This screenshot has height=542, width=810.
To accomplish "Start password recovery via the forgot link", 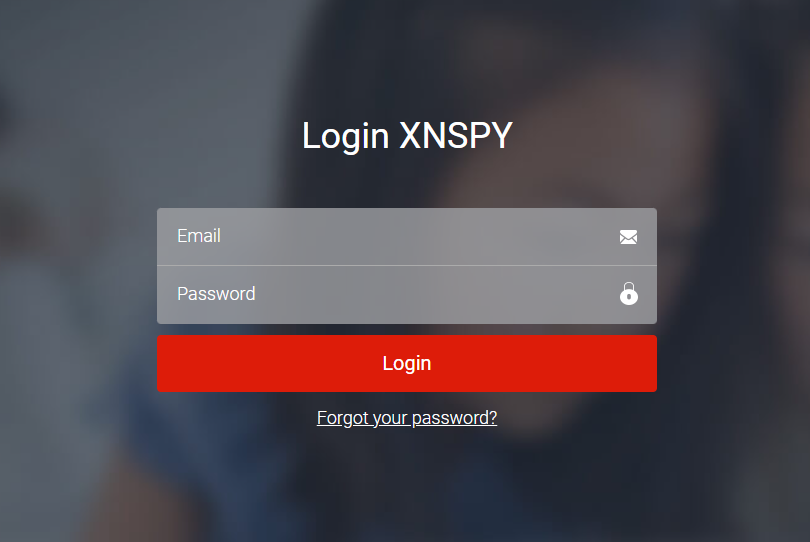I will pyautogui.click(x=407, y=417).
